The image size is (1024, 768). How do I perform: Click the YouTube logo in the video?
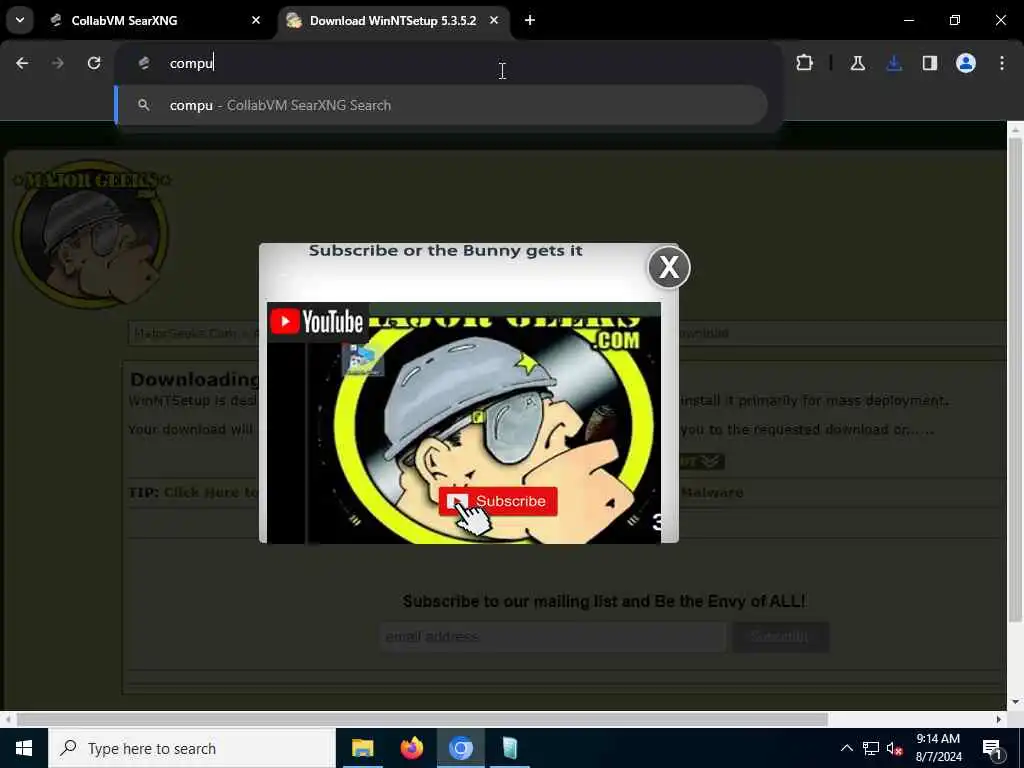[317, 321]
